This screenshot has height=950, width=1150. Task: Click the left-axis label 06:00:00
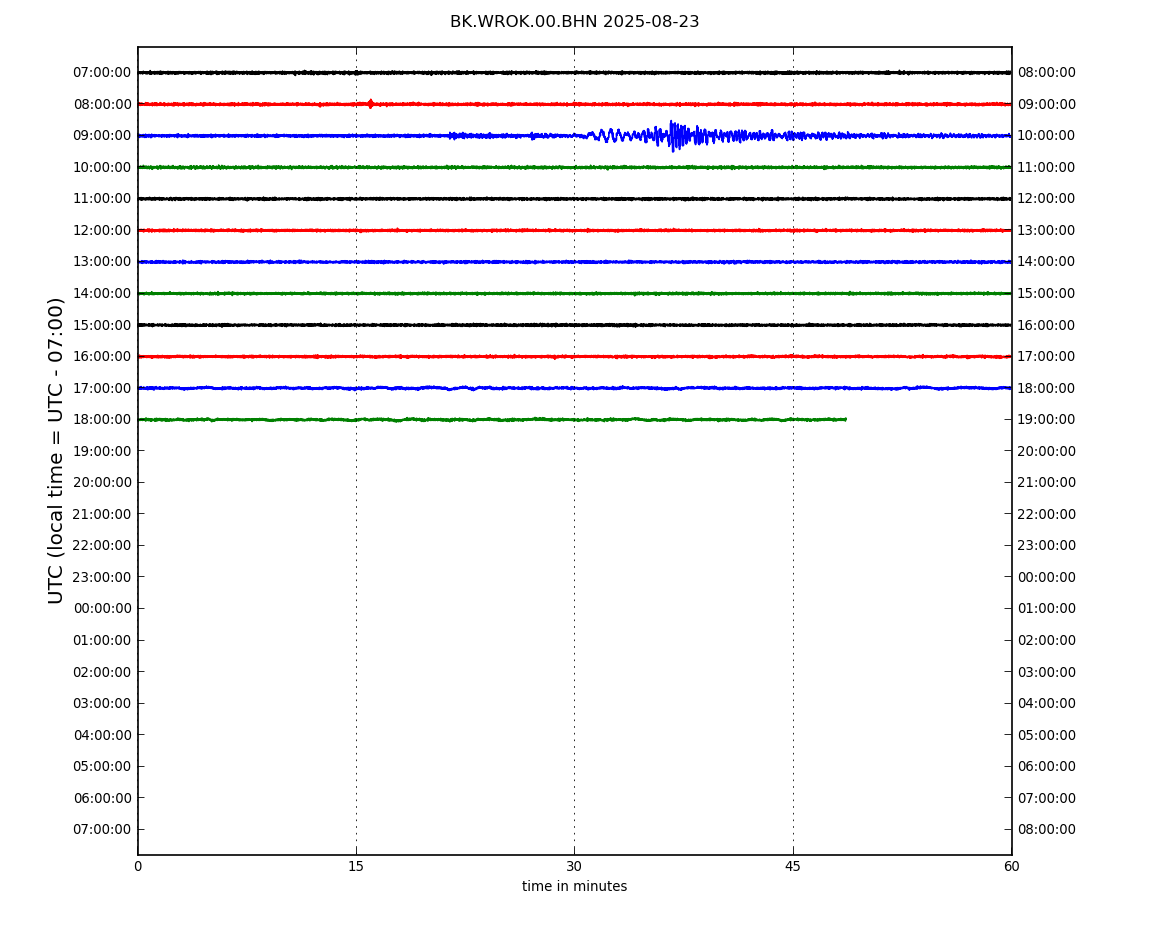pyautogui.click(x=103, y=798)
